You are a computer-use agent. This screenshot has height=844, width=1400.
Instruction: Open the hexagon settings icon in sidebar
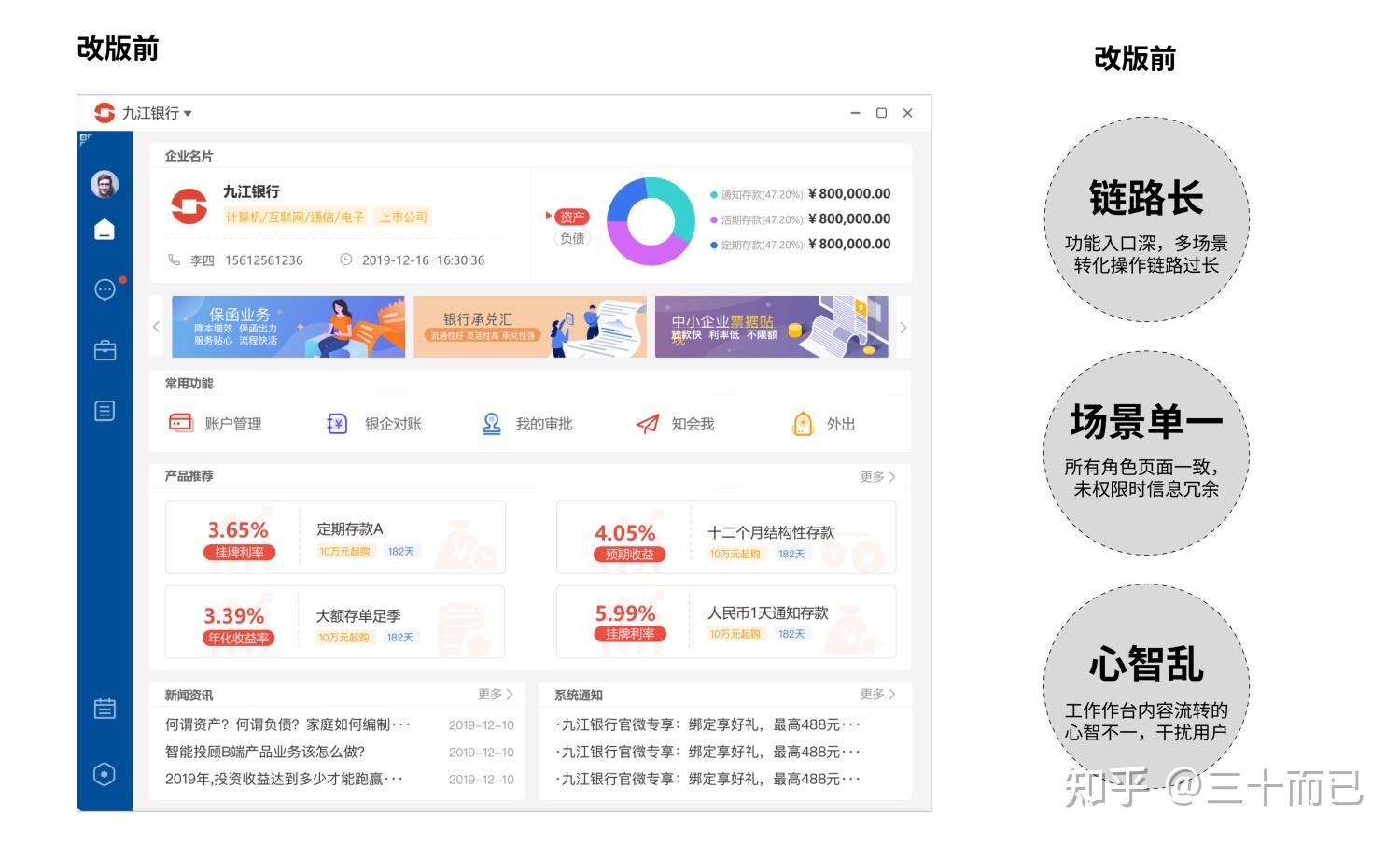105,774
